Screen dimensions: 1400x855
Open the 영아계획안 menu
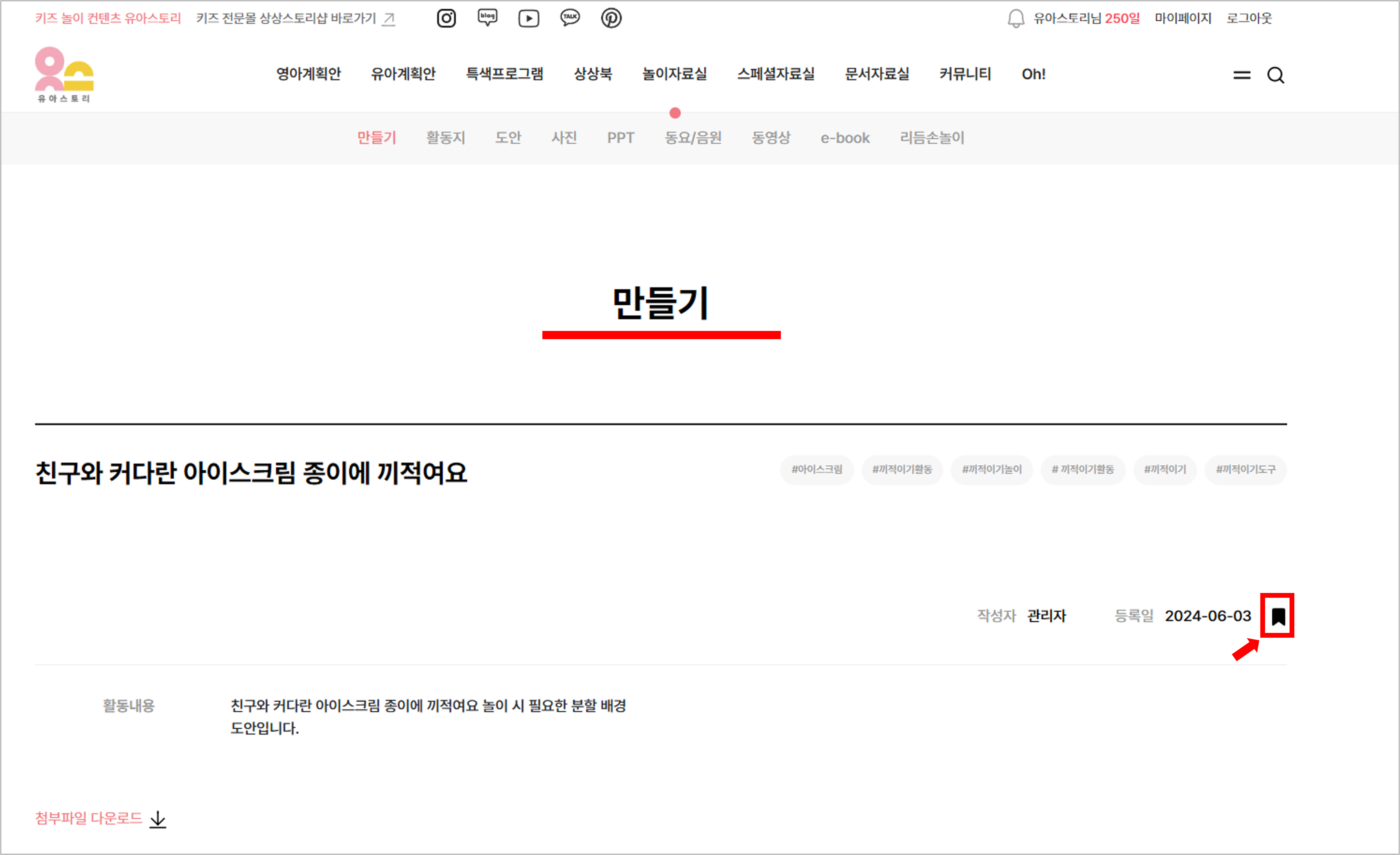click(x=308, y=74)
